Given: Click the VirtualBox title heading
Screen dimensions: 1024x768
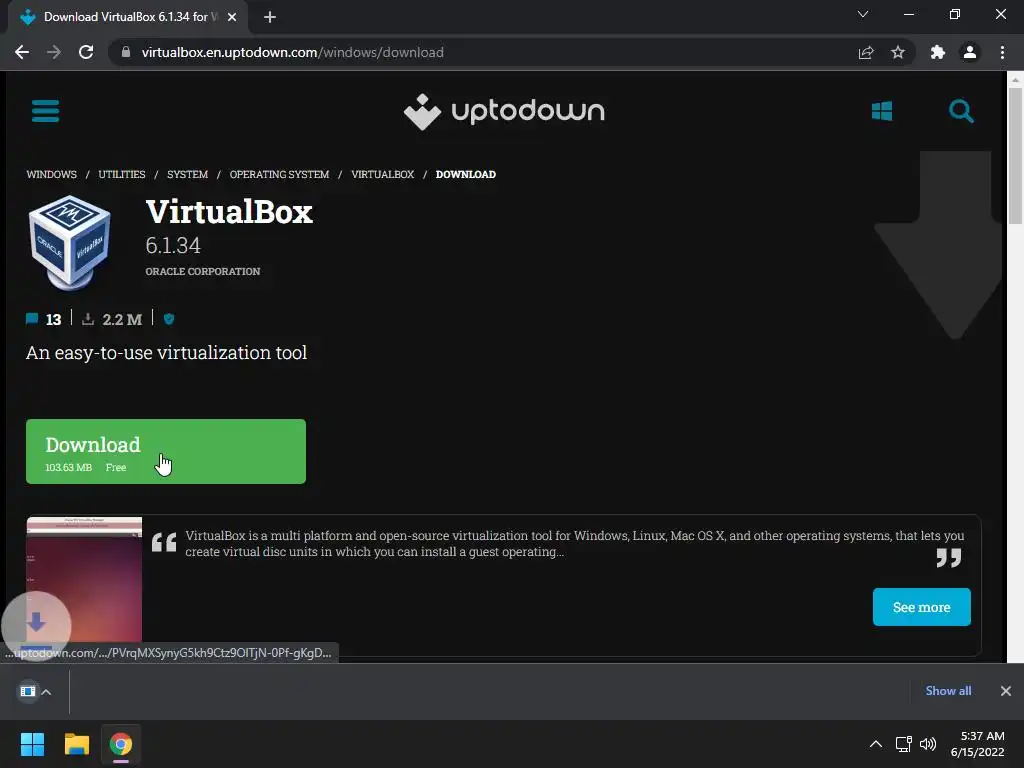Looking at the screenshot, I should [229, 212].
